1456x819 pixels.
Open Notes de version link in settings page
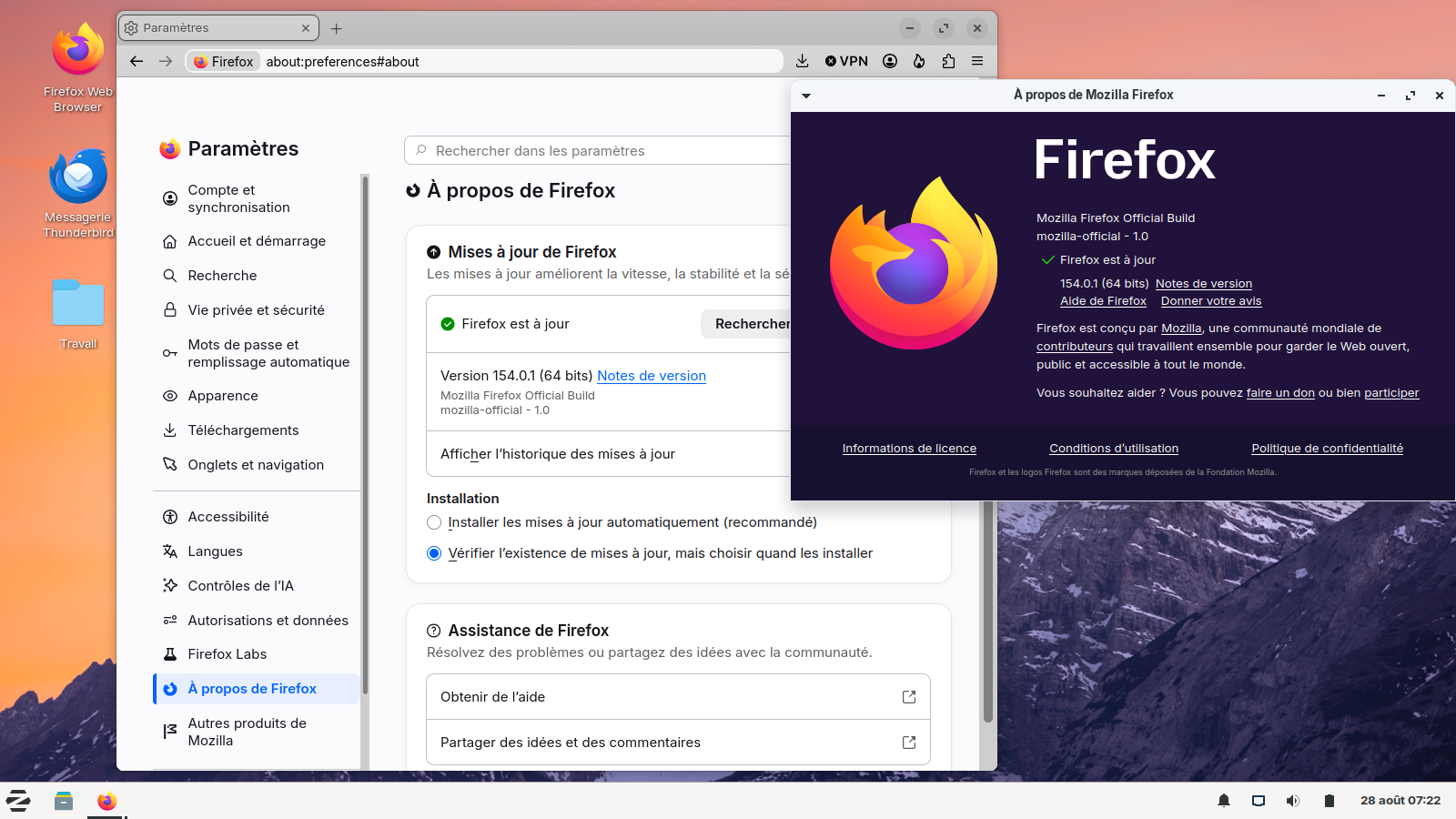pos(652,376)
